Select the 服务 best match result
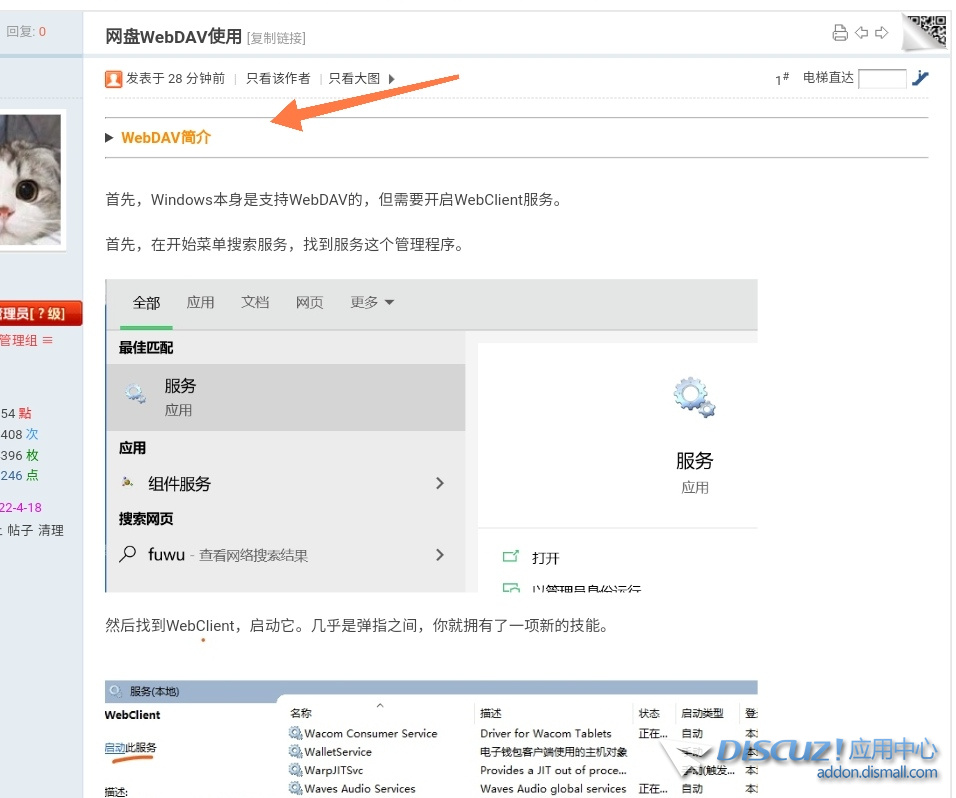Image resolution: width=956 pixels, height=798 pixels. point(285,397)
